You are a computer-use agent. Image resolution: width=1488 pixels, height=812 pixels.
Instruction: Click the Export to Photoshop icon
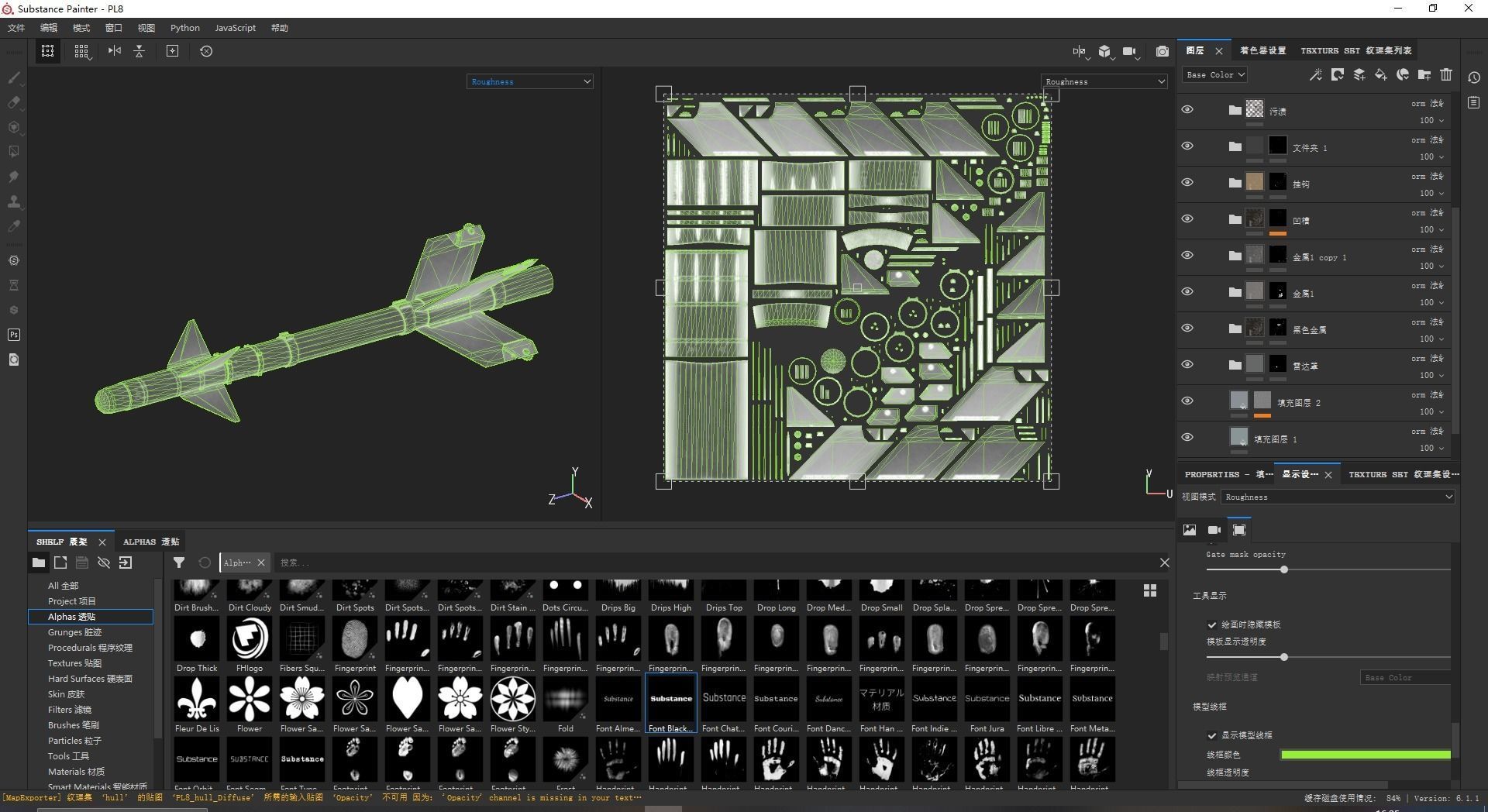click(14, 335)
